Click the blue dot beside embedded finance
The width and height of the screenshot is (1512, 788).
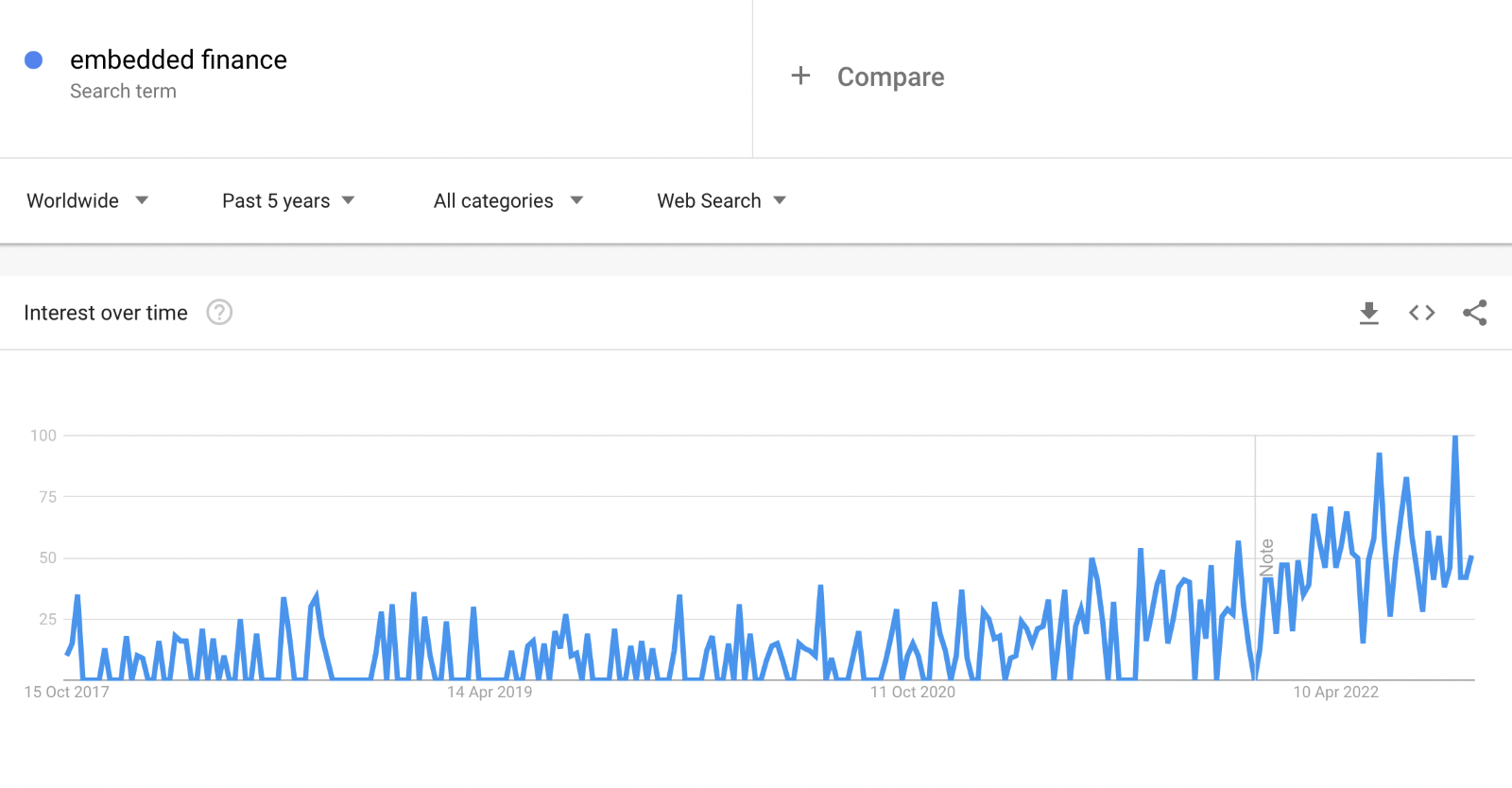(33, 60)
